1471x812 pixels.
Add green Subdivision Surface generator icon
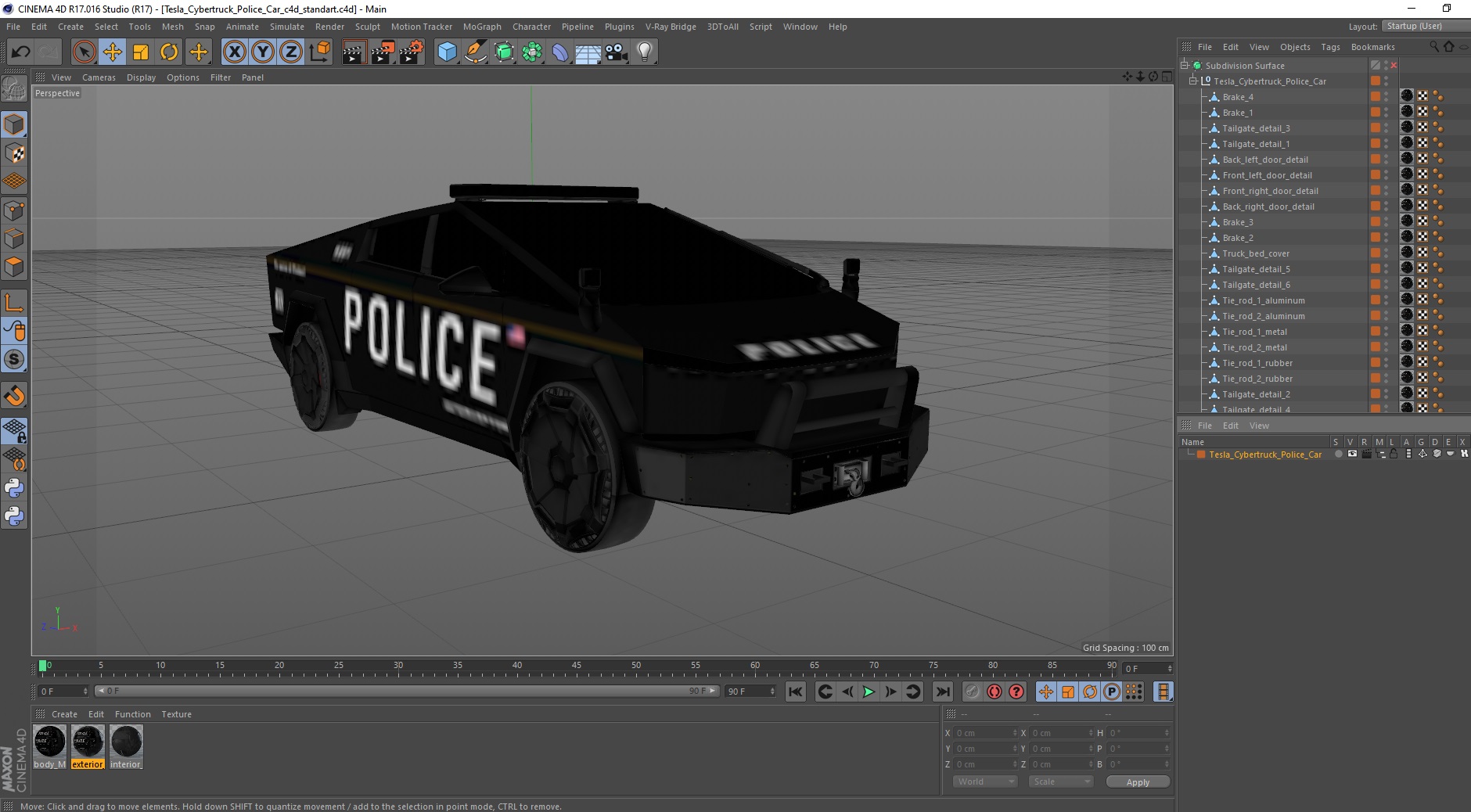pyautogui.click(x=504, y=52)
